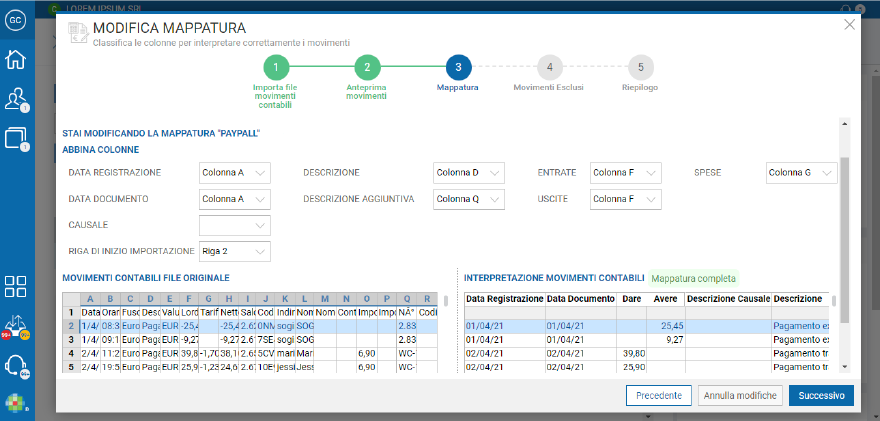Select column F header in original file

click(x=189, y=299)
